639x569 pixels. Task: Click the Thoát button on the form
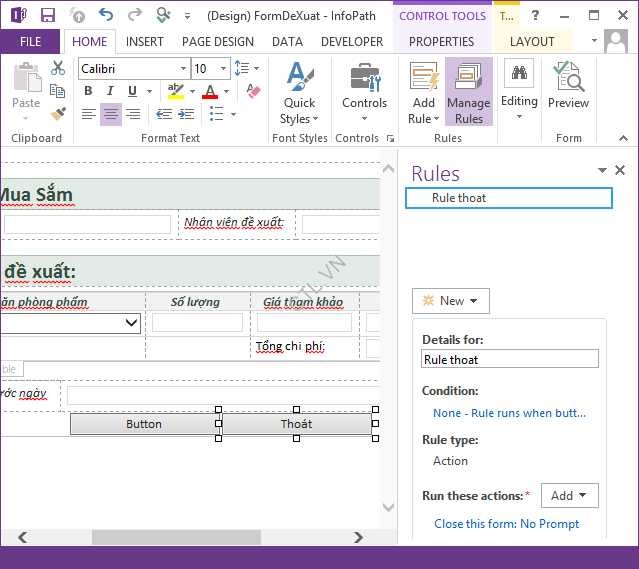296,424
